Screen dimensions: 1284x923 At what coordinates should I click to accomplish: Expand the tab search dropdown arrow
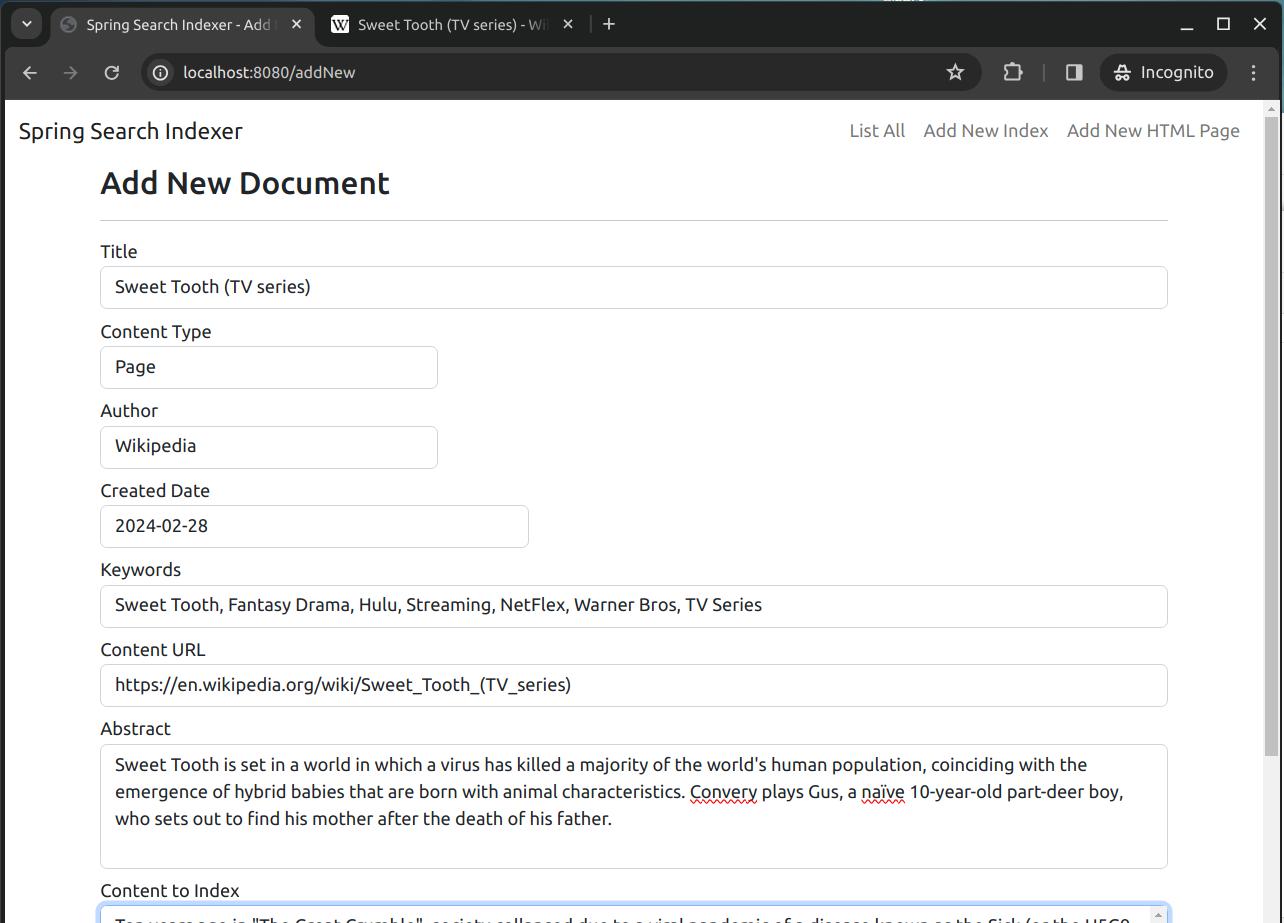click(27, 24)
